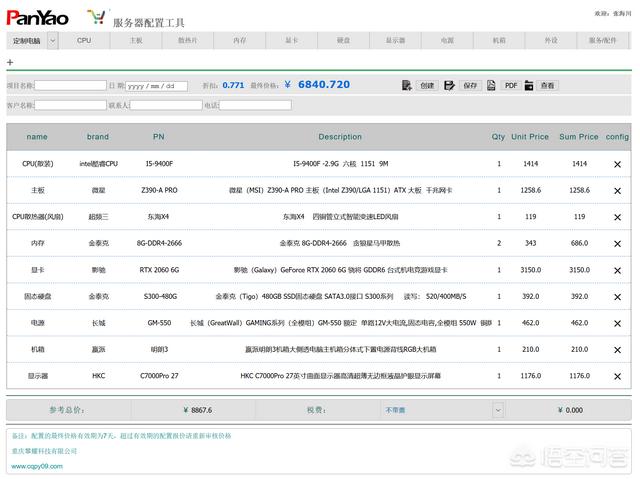640x479 pixels.
Task: Delete the 8G-DDR4-2666 memory row
Action: tap(617, 244)
